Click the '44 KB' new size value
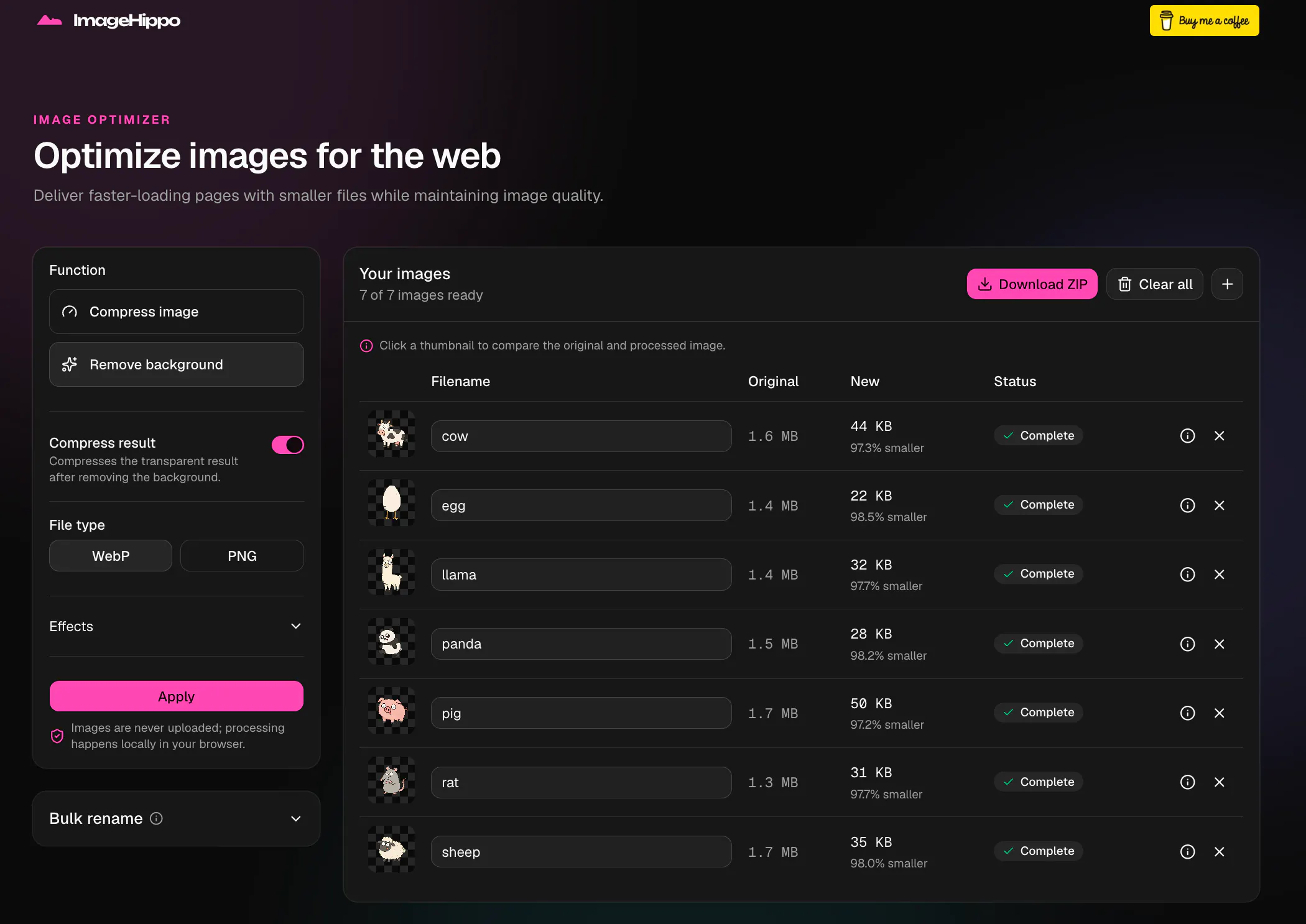 (x=871, y=427)
